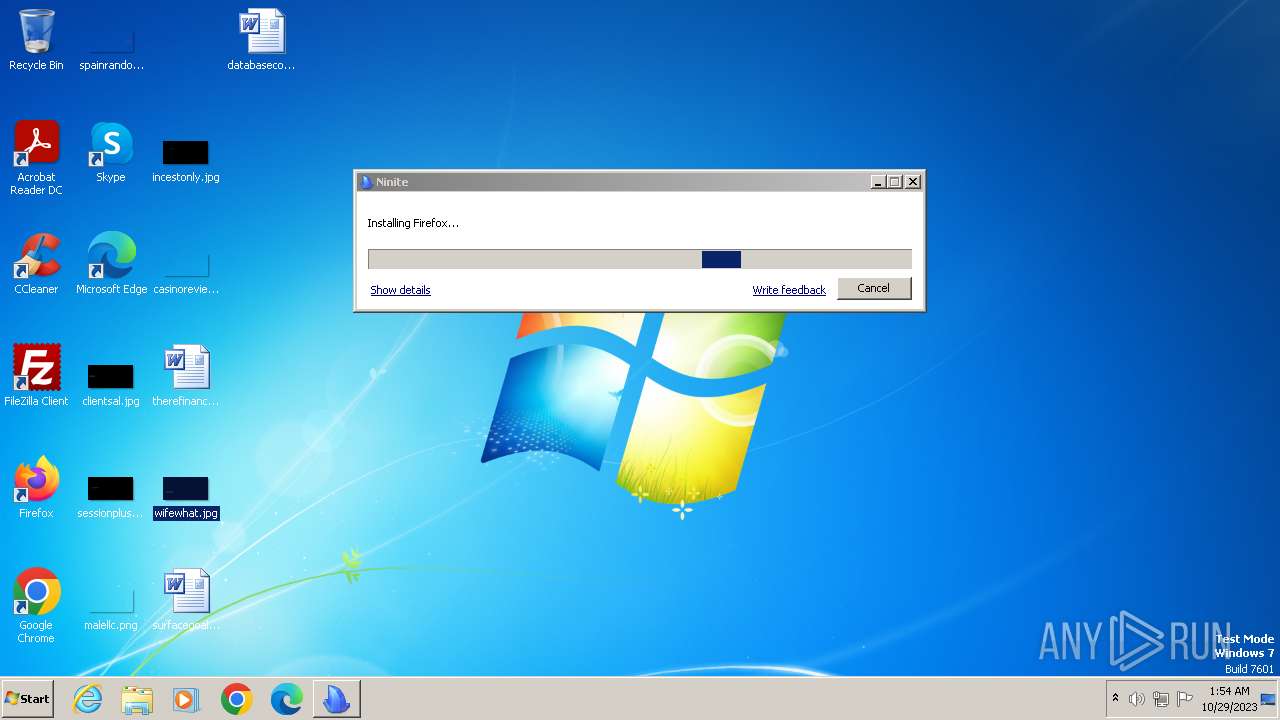
Task: Open Internet Explorer from taskbar
Action: [88, 699]
